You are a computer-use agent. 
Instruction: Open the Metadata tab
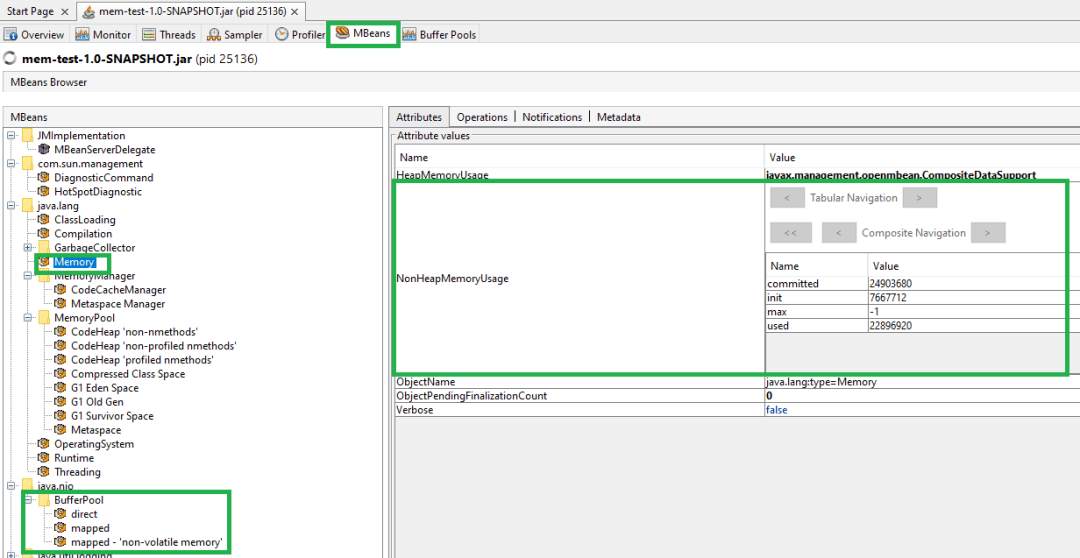pyautogui.click(x=619, y=117)
